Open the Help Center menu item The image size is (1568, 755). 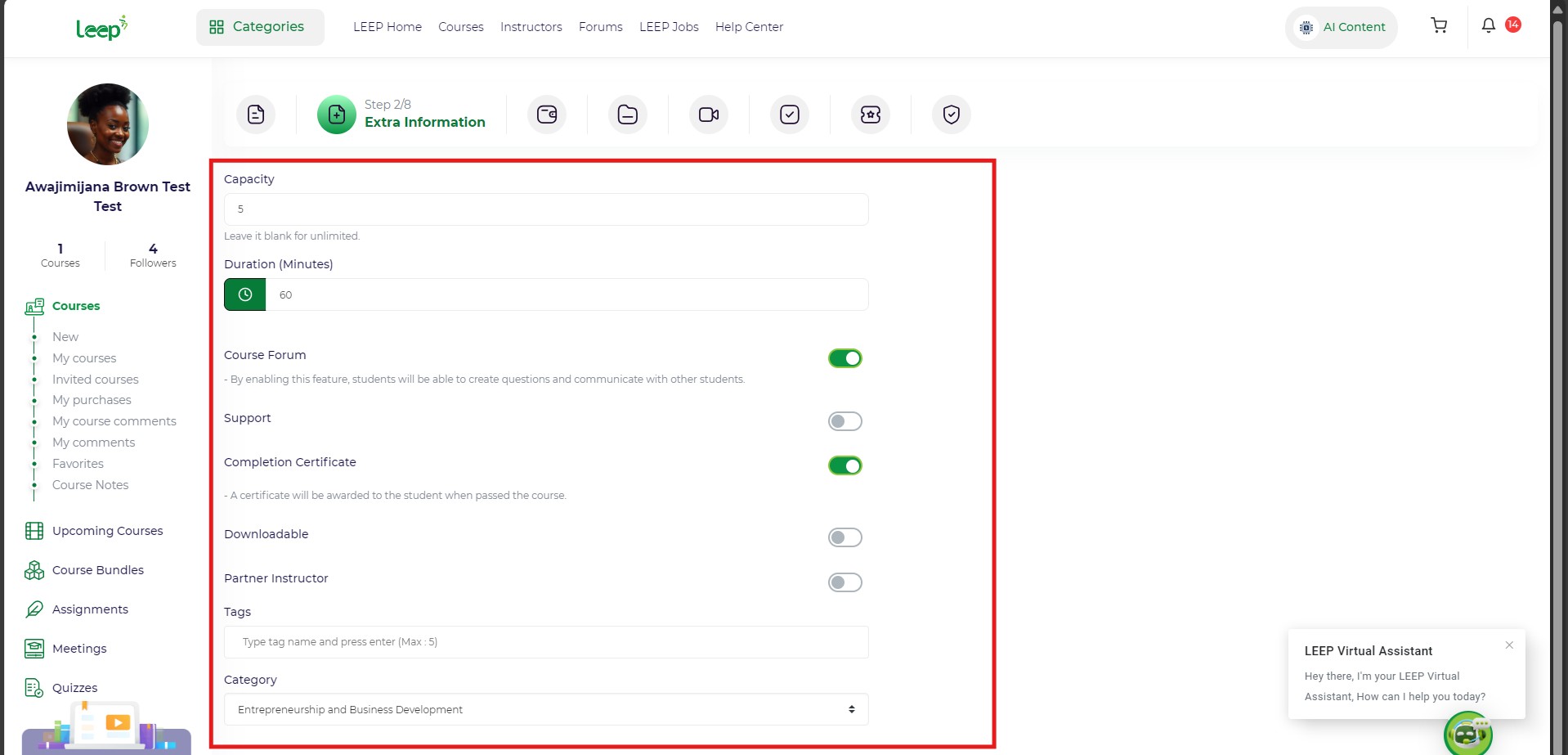749,27
